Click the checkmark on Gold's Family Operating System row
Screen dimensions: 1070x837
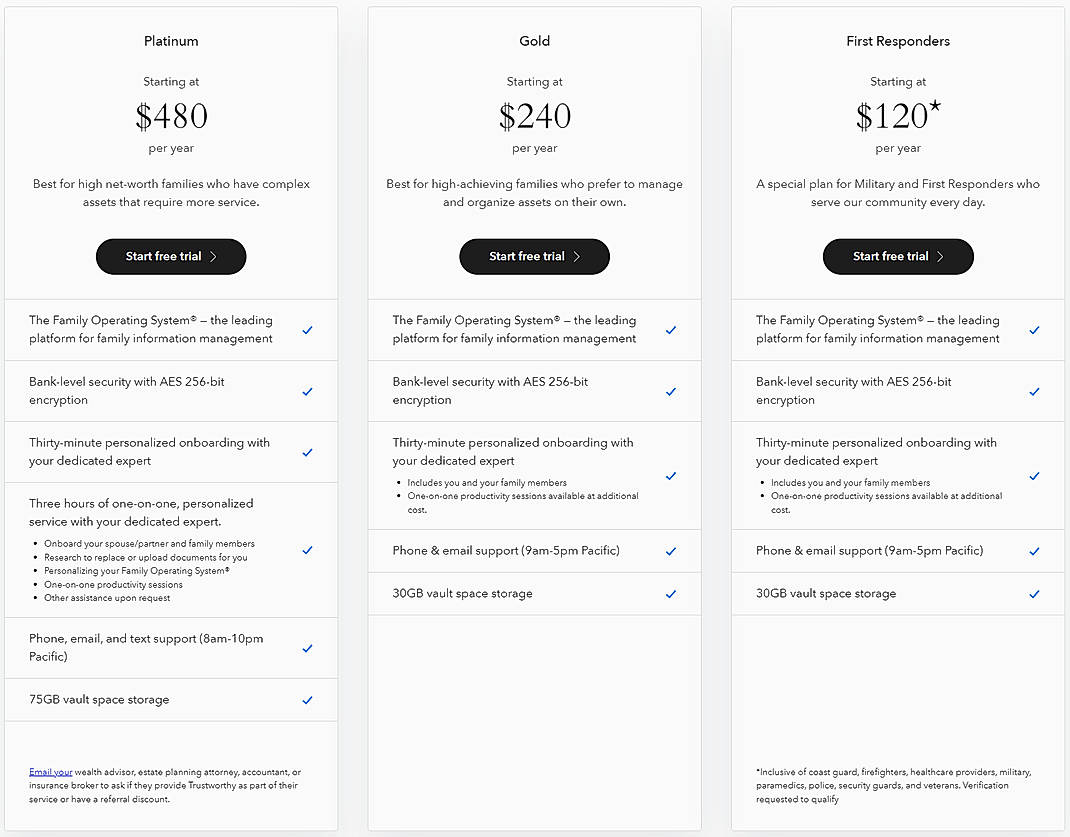(671, 329)
